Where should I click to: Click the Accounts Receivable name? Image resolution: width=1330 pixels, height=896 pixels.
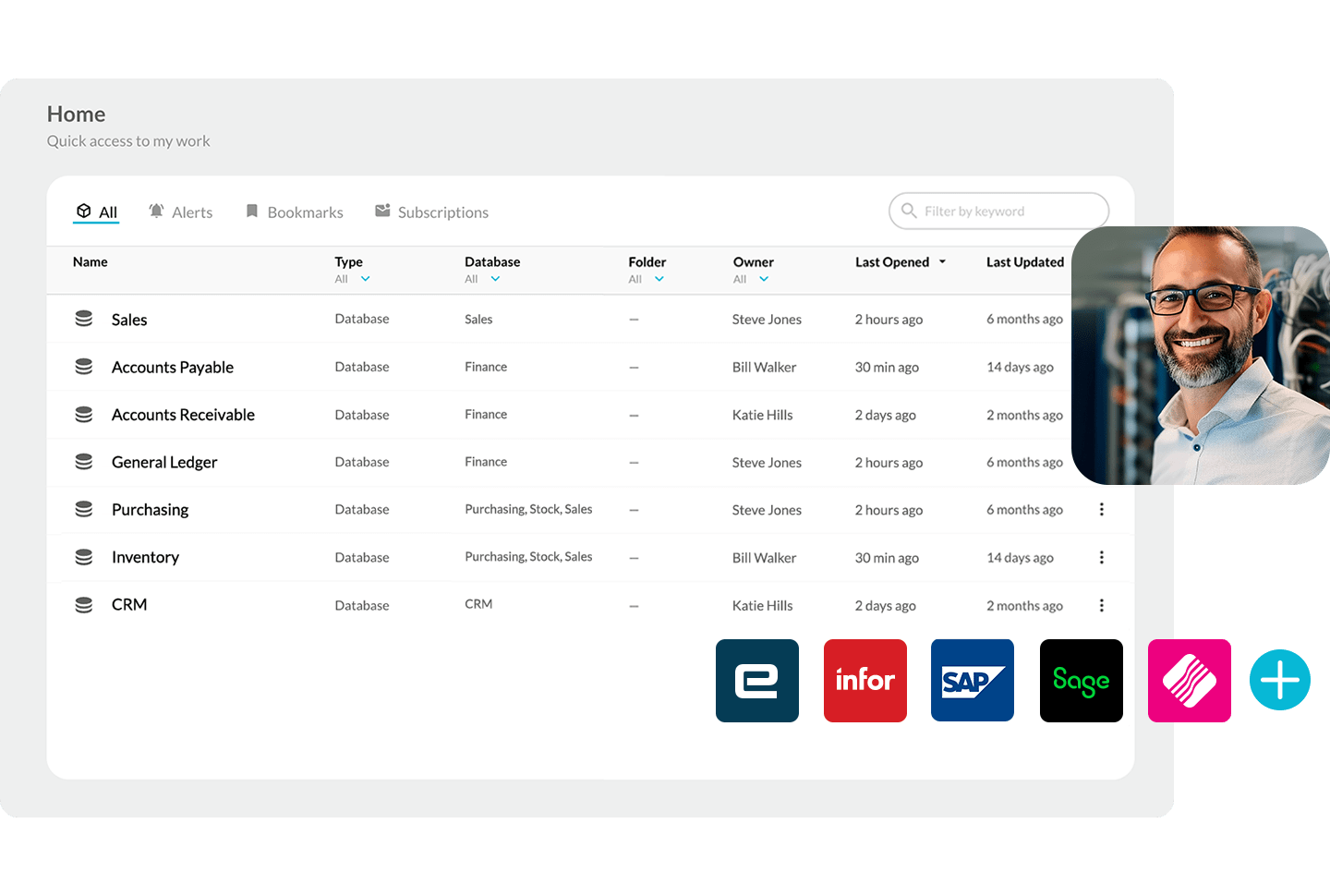point(183,415)
